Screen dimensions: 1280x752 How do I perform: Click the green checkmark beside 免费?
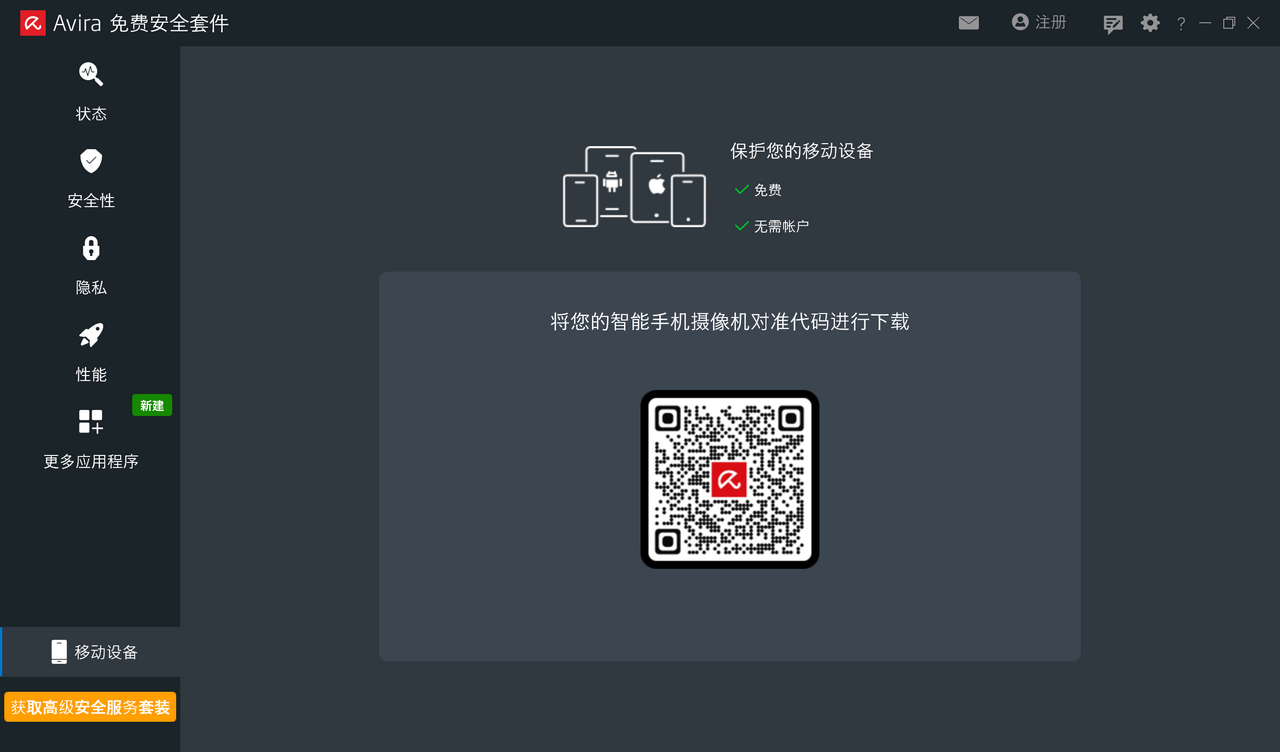pyautogui.click(x=742, y=190)
